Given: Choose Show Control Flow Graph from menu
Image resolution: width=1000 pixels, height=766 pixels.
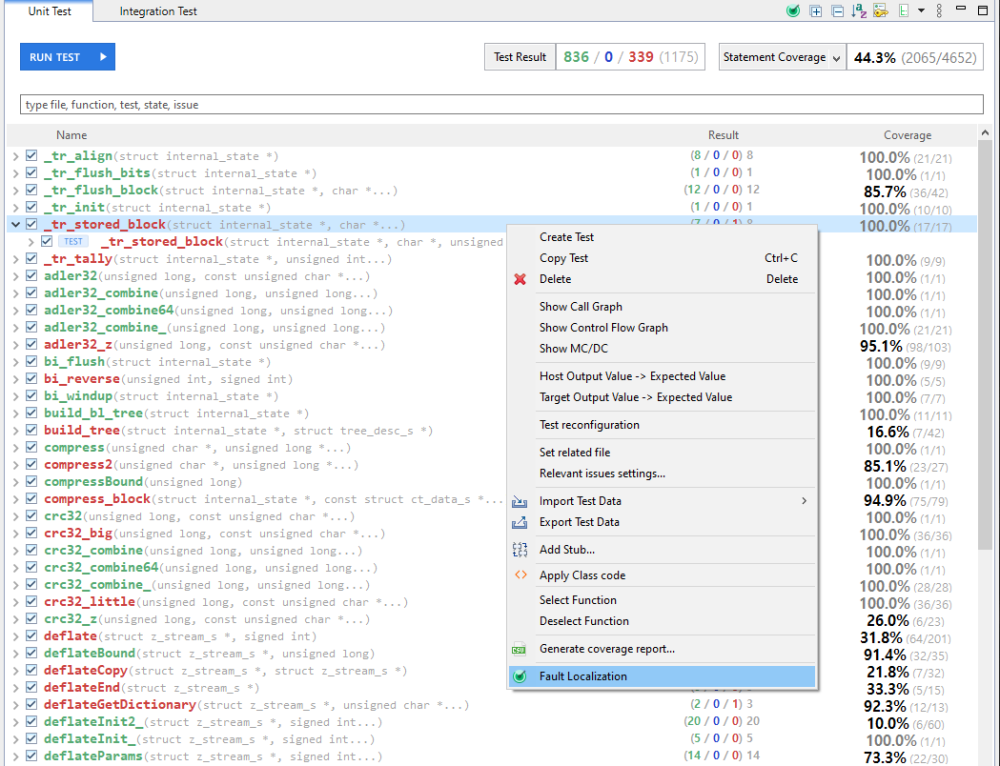Looking at the screenshot, I should pyautogui.click(x=603, y=328).
